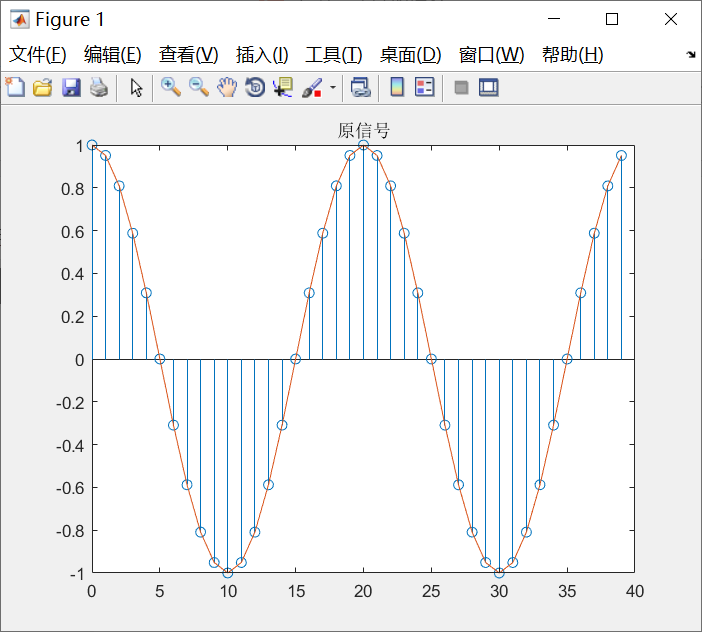Click the Link Plot icon
Image resolution: width=702 pixels, height=632 pixels.
click(360, 87)
